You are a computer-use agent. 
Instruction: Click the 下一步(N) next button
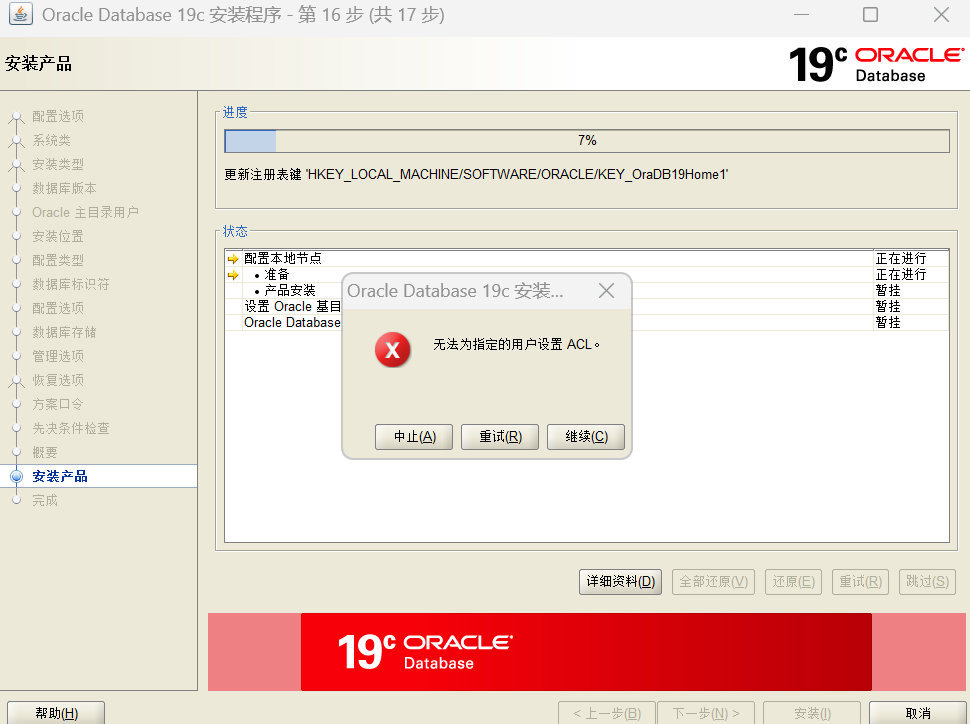coord(706,713)
